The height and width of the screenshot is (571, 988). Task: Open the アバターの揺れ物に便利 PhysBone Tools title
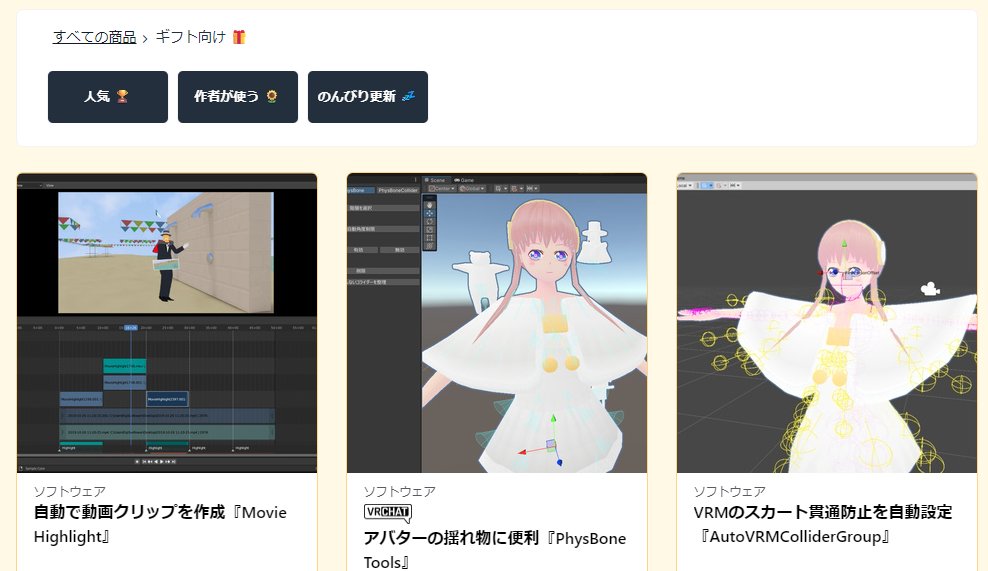point(495,550)
